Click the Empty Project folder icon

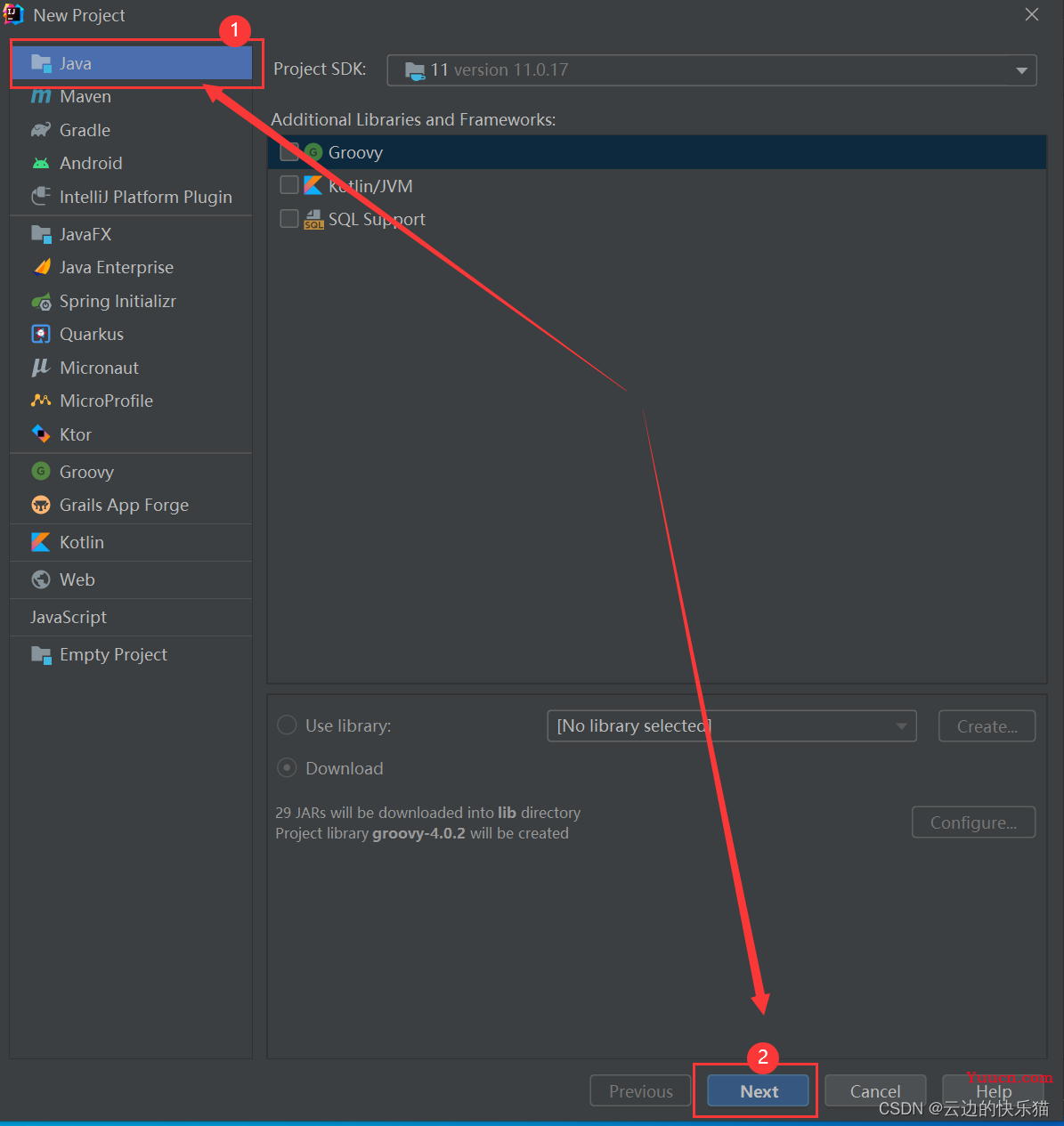click(41, 655)
